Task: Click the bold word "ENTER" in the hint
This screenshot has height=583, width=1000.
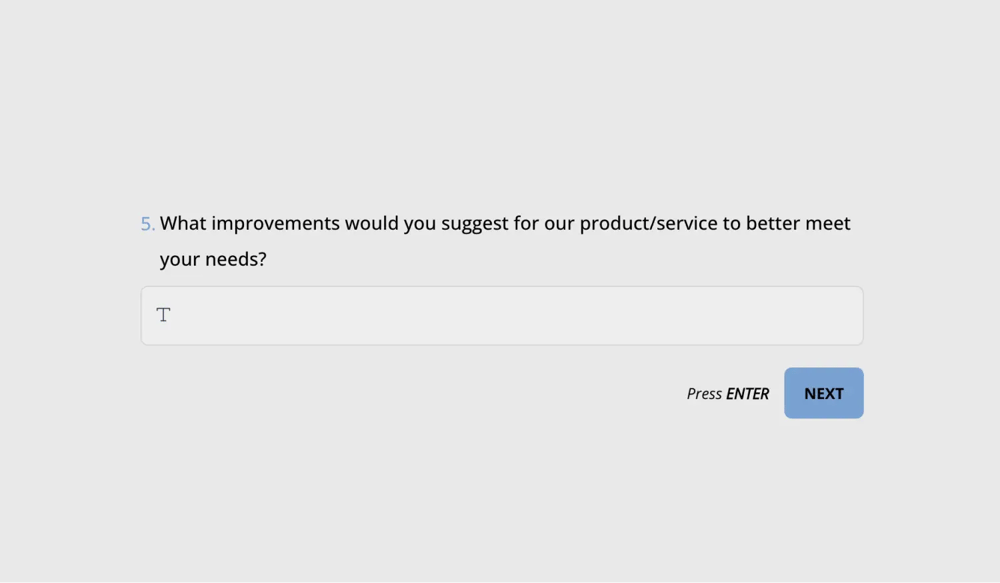Action: click(x=747, y=394)
